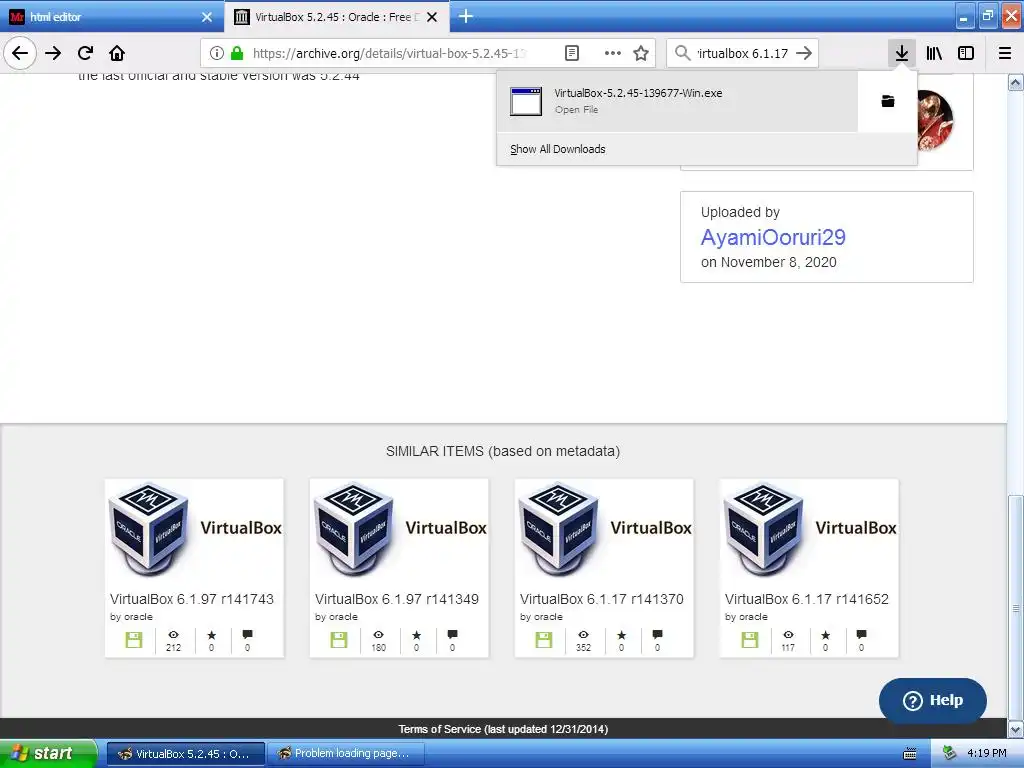Click Terms of Service footer link

pyautogui.click(x=503, y=729)
